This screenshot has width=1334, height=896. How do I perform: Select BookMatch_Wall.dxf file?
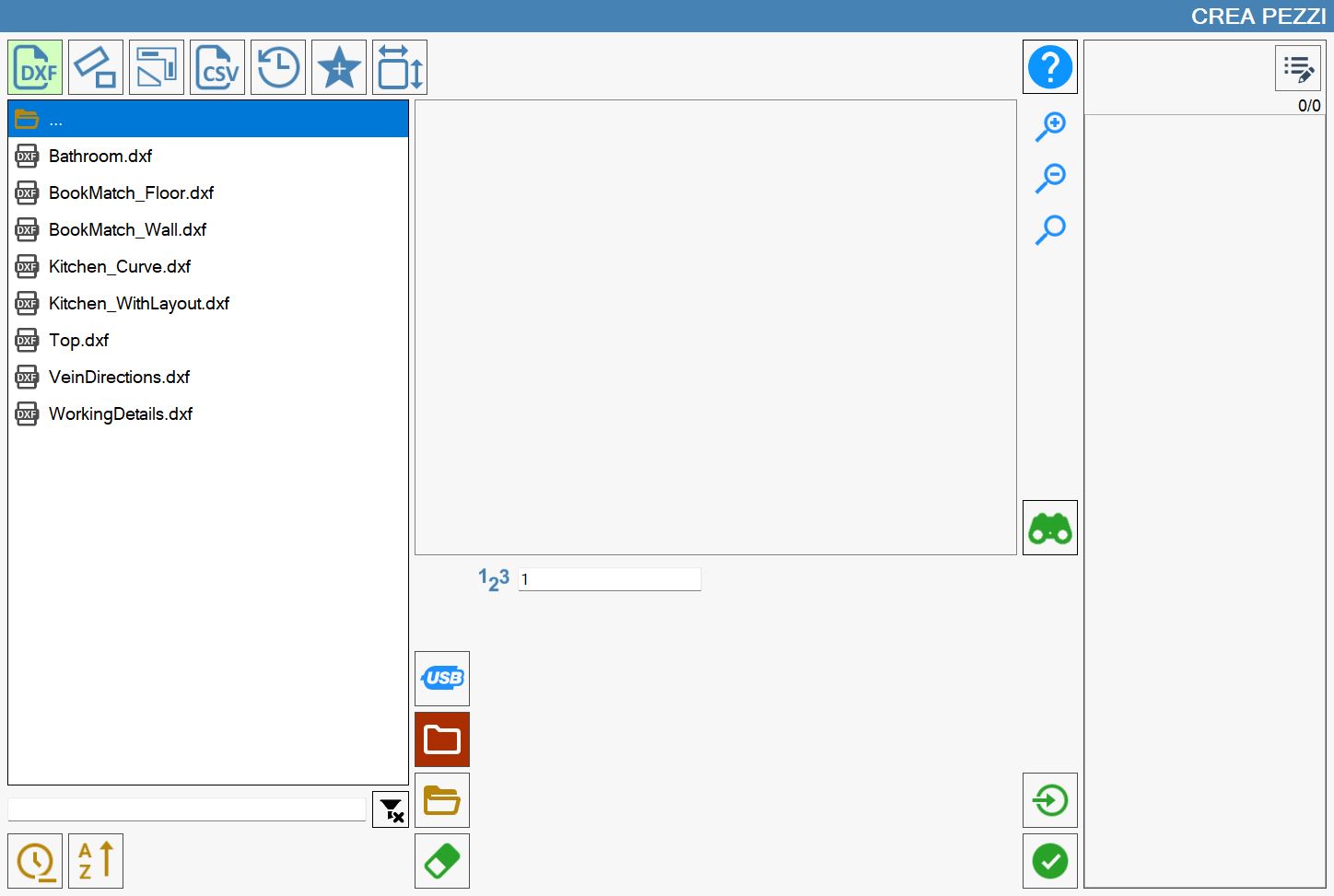click(208, 229)
